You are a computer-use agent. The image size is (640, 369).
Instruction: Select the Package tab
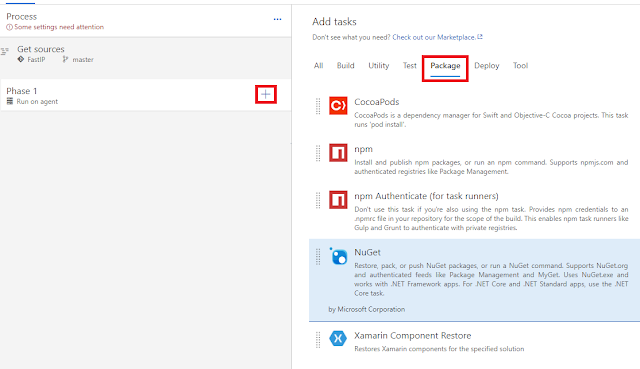click(x=445, y=66)
